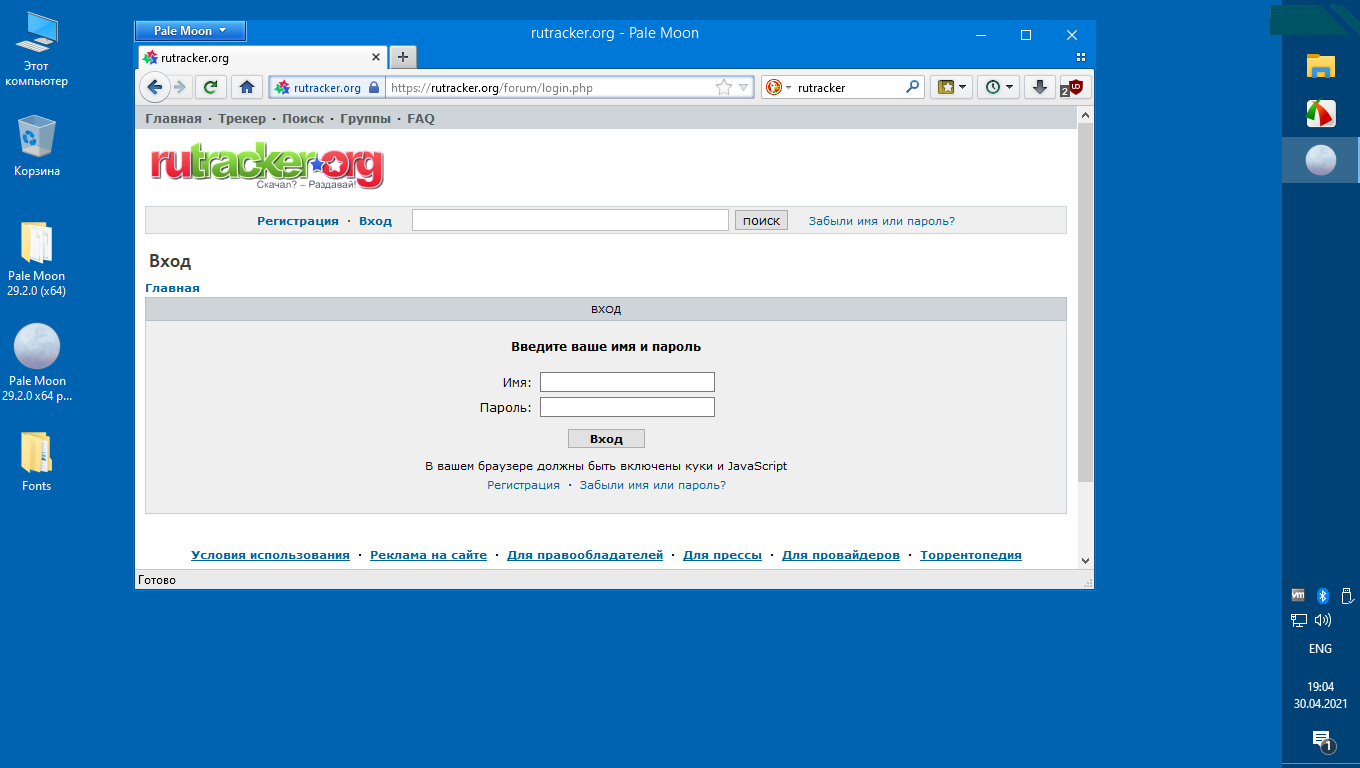Open Поиск in the site's top menu
The height and width of the screenshot is (768, 1360).
tap(303, 118)
